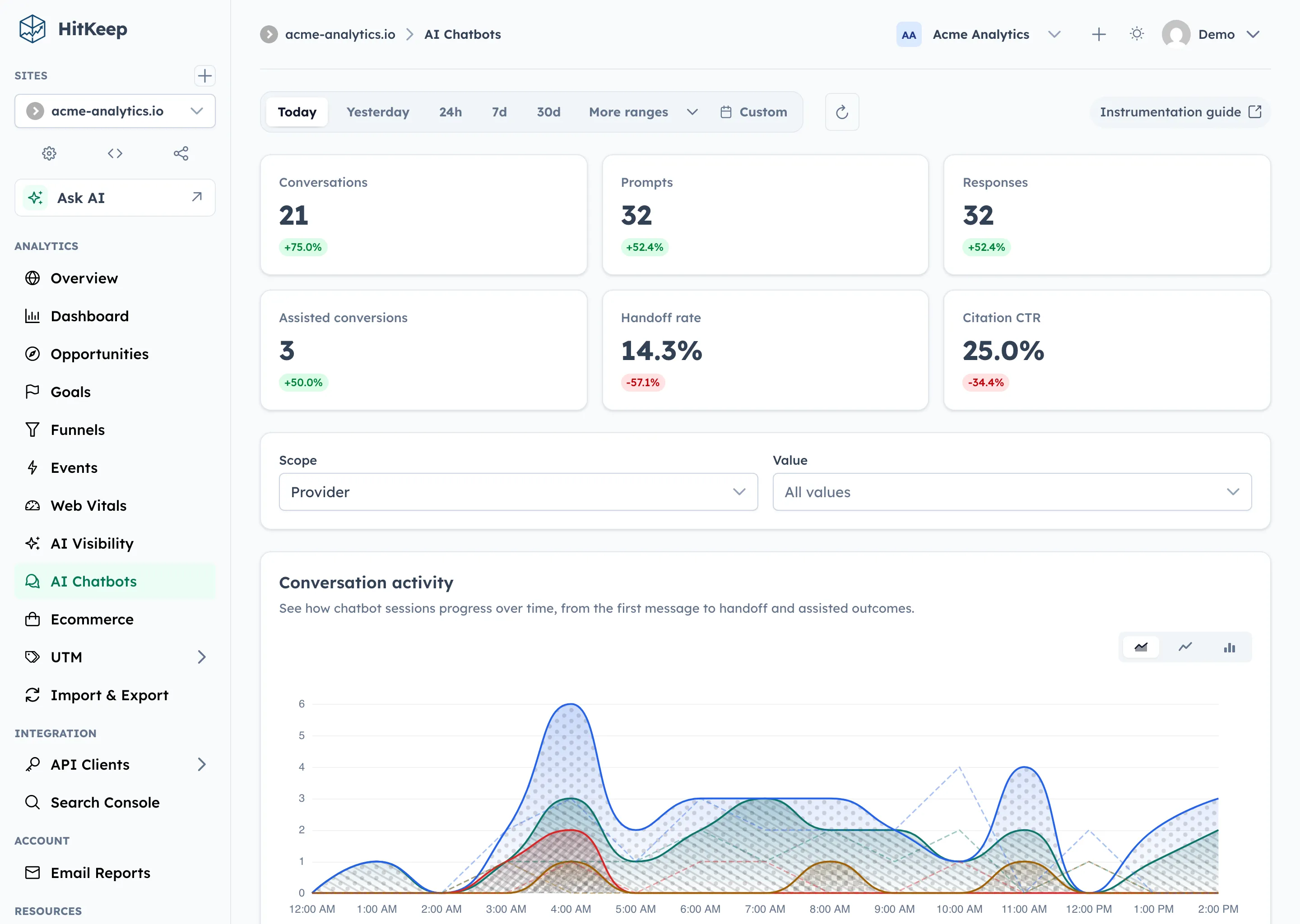The height and width of the screenshot is (924, 1300).
Task: Refresh the data with reload button
Action: click(x=842, y=112)
